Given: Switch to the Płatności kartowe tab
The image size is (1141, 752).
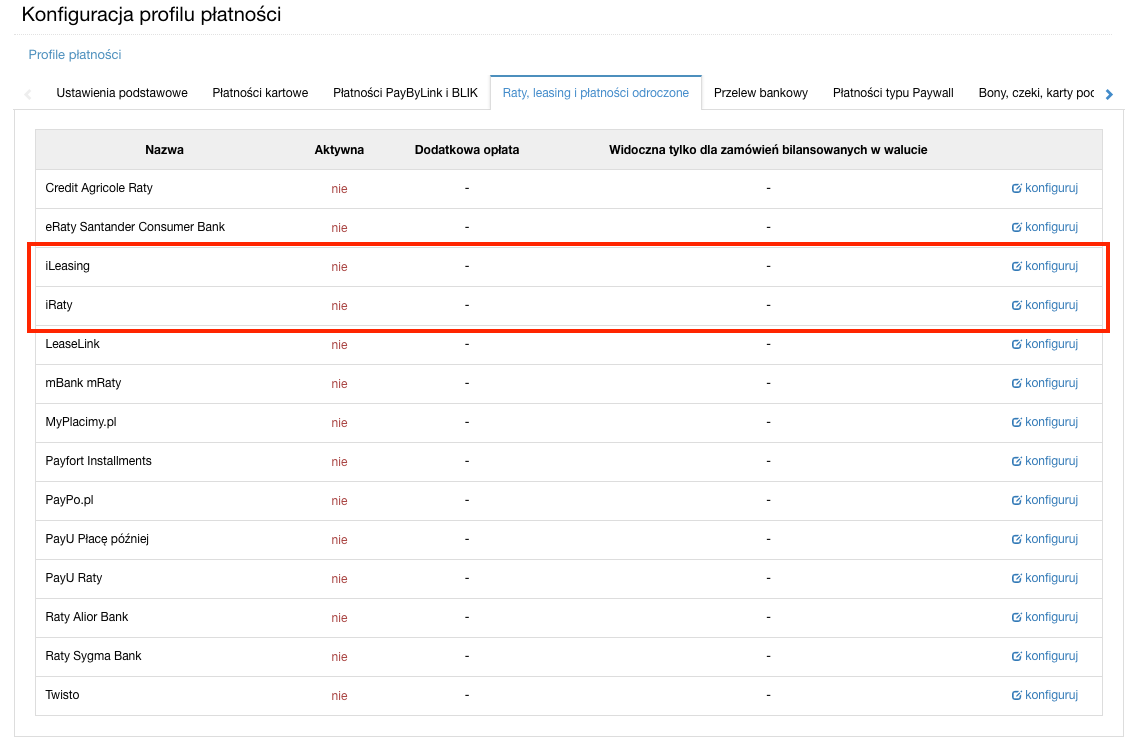Looking at the screenshot, I should [x=260, y=93].
